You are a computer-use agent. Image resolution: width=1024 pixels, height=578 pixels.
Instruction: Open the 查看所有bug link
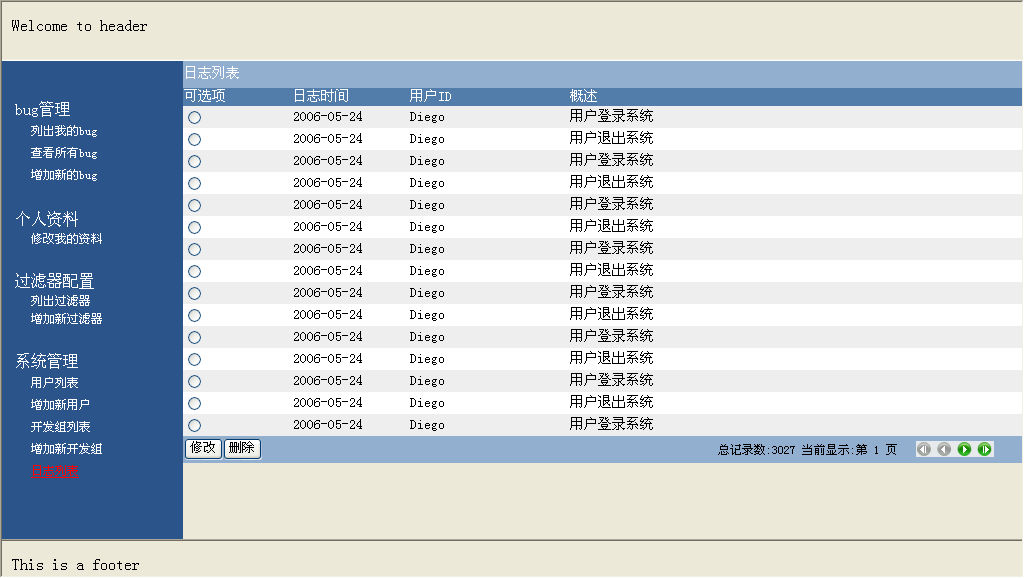pos(64,153)
